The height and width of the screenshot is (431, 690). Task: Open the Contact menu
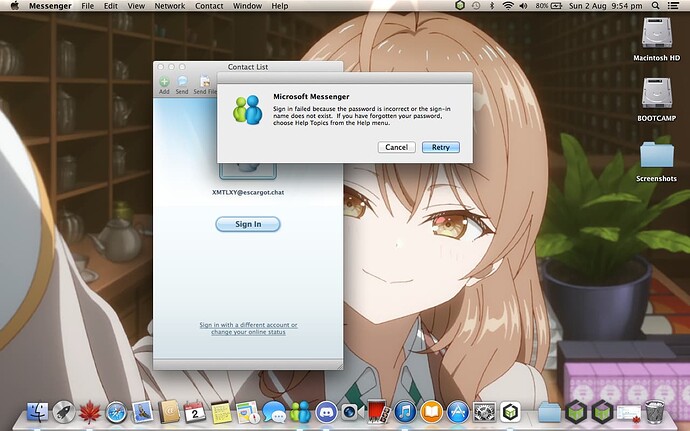(x=209, y=6)
